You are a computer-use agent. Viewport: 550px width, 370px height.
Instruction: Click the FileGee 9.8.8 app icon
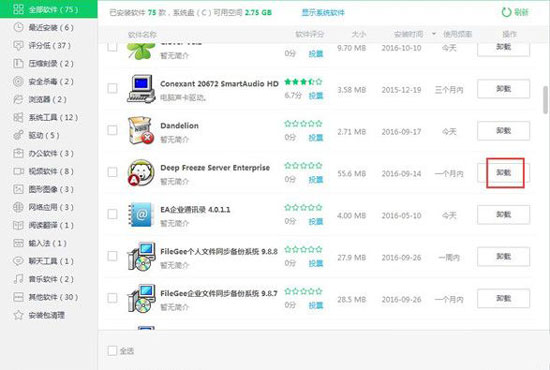141,256
